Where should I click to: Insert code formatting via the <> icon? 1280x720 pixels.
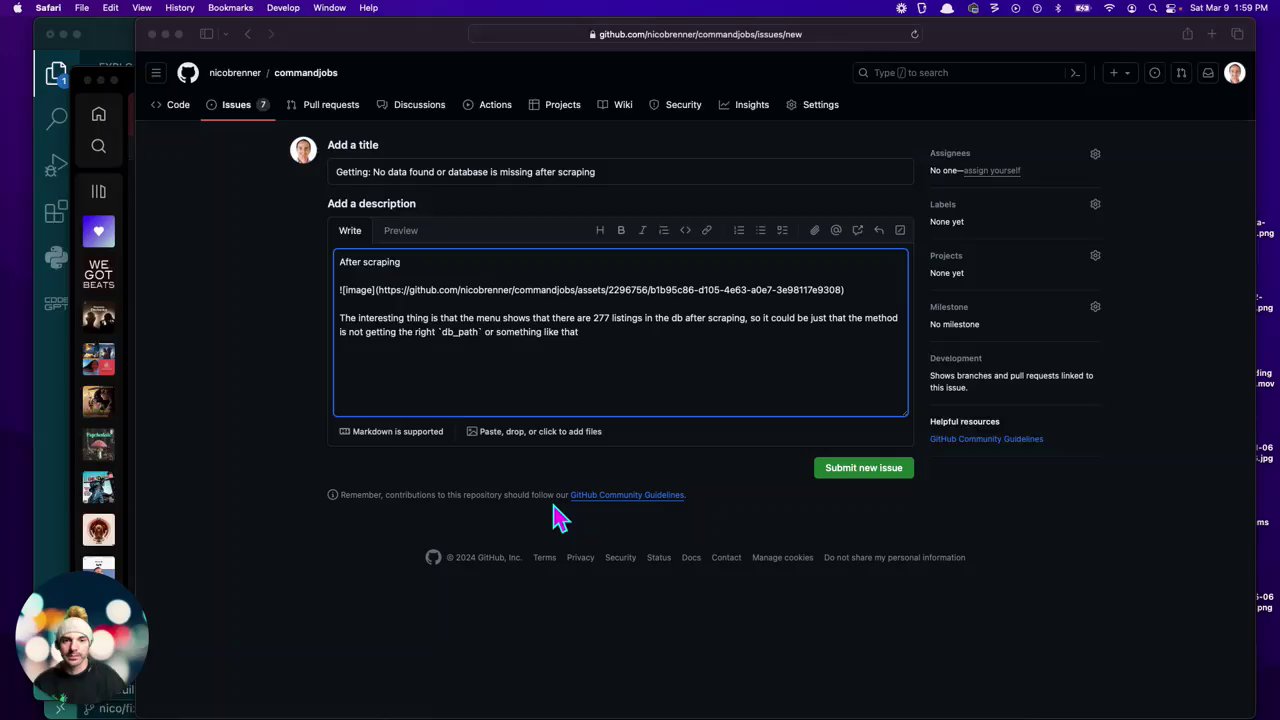(685, 230)
